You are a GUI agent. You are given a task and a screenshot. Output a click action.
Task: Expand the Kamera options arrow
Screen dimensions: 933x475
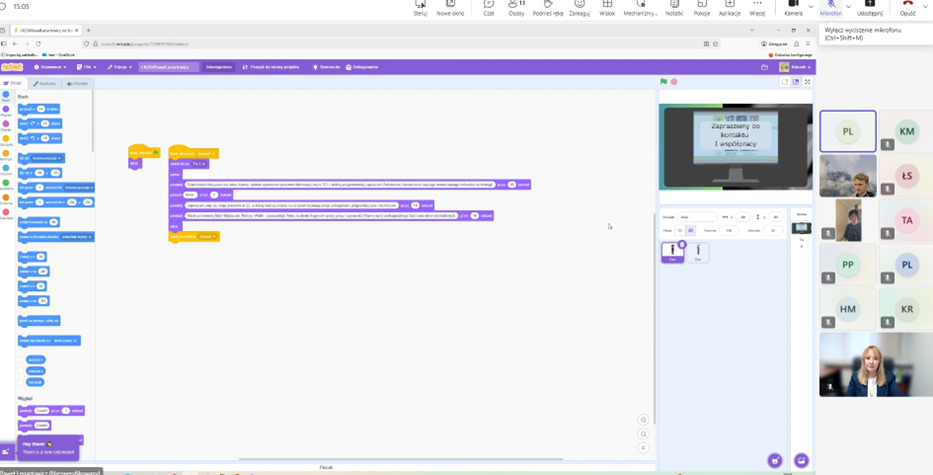click(x=811, y=6)
